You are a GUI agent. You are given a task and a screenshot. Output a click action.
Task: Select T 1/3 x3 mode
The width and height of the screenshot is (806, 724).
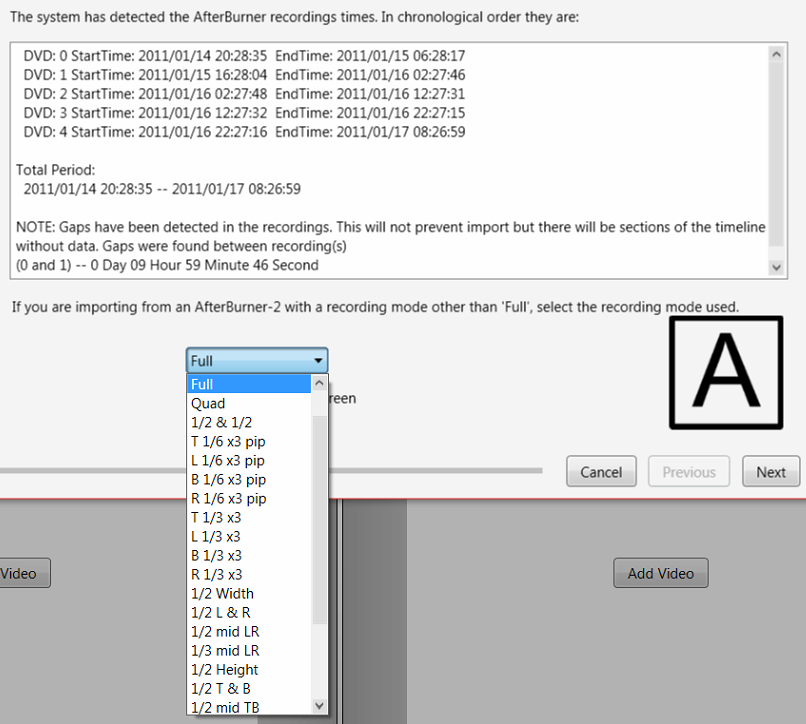(x=249, y=517)
